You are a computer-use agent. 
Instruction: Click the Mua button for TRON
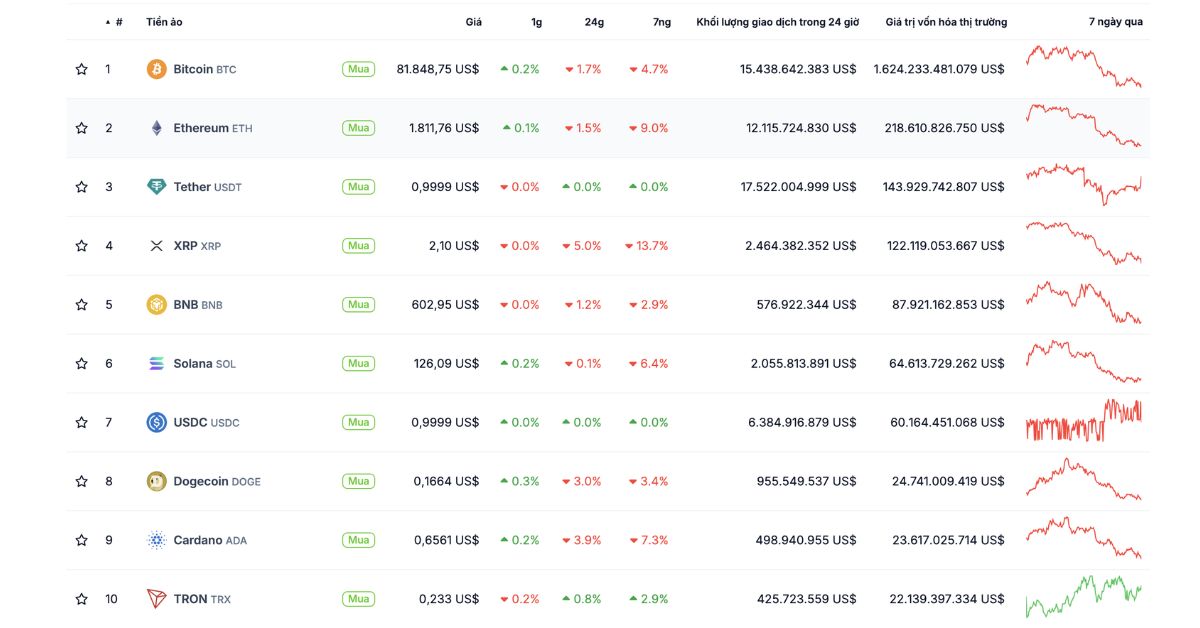point(358,599)
